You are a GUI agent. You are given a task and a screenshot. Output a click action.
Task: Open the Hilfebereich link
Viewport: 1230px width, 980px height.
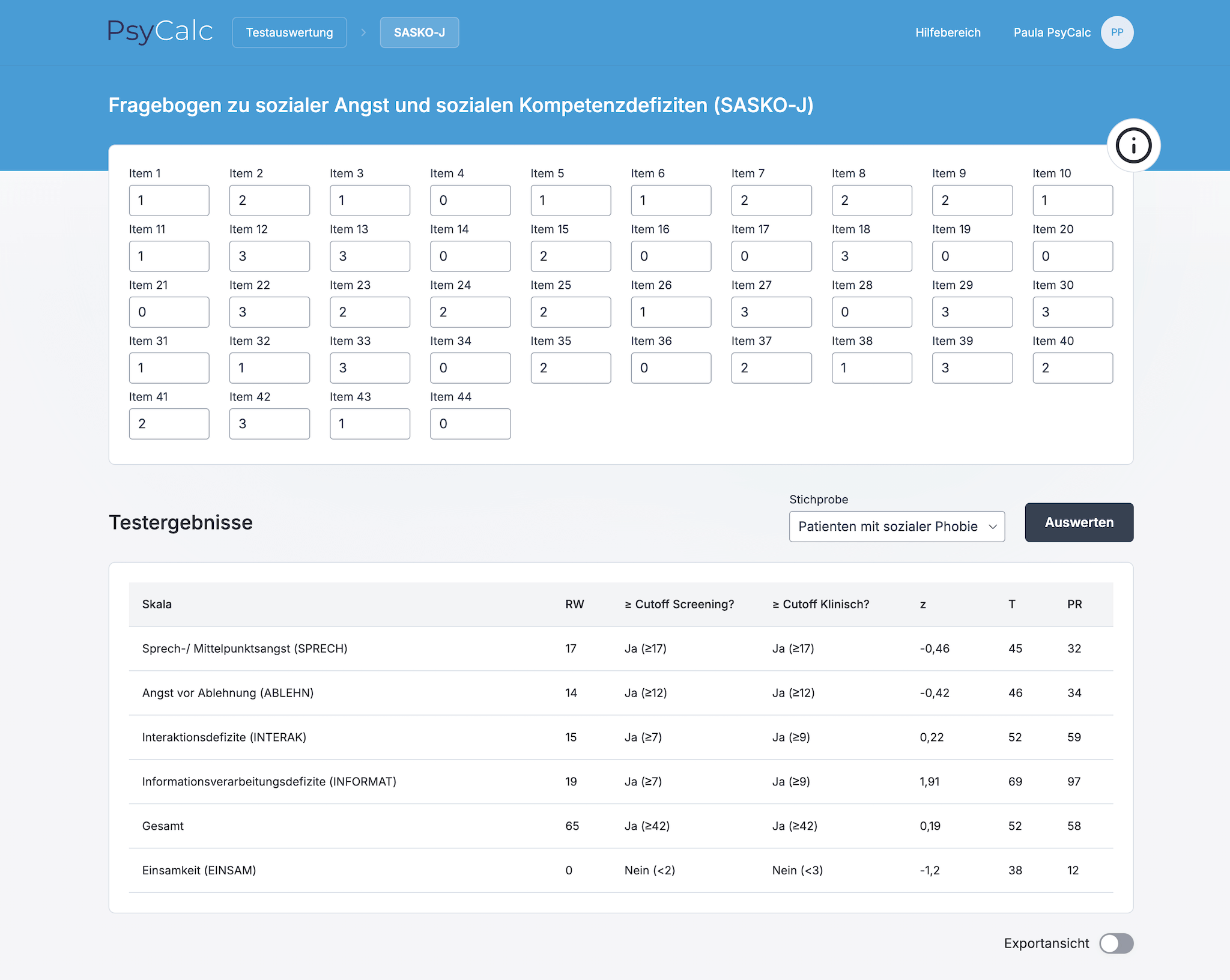[x=948, y=32]
